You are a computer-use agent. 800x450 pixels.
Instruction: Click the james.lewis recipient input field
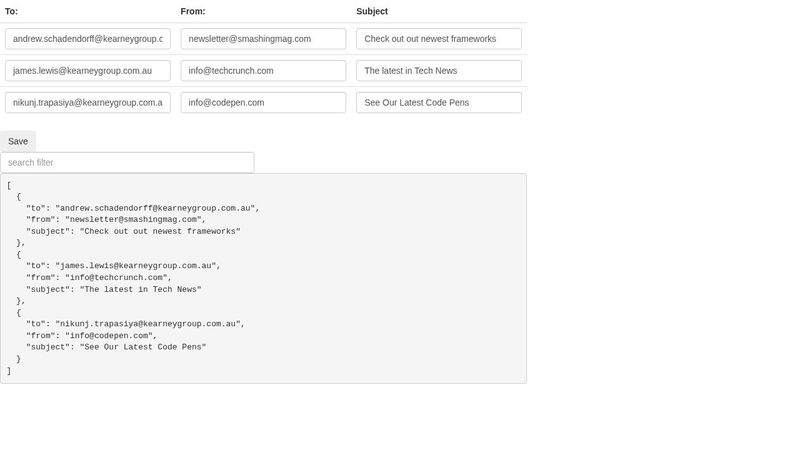[88, 71]
